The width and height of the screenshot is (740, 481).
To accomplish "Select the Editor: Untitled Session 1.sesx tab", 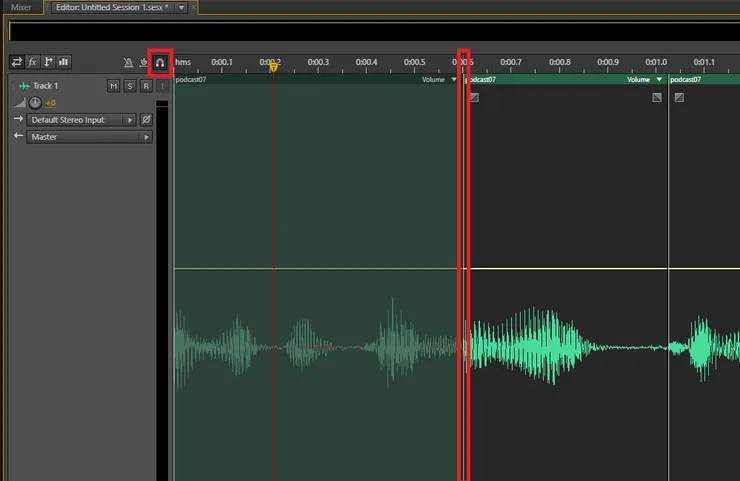I will [111, 7].
